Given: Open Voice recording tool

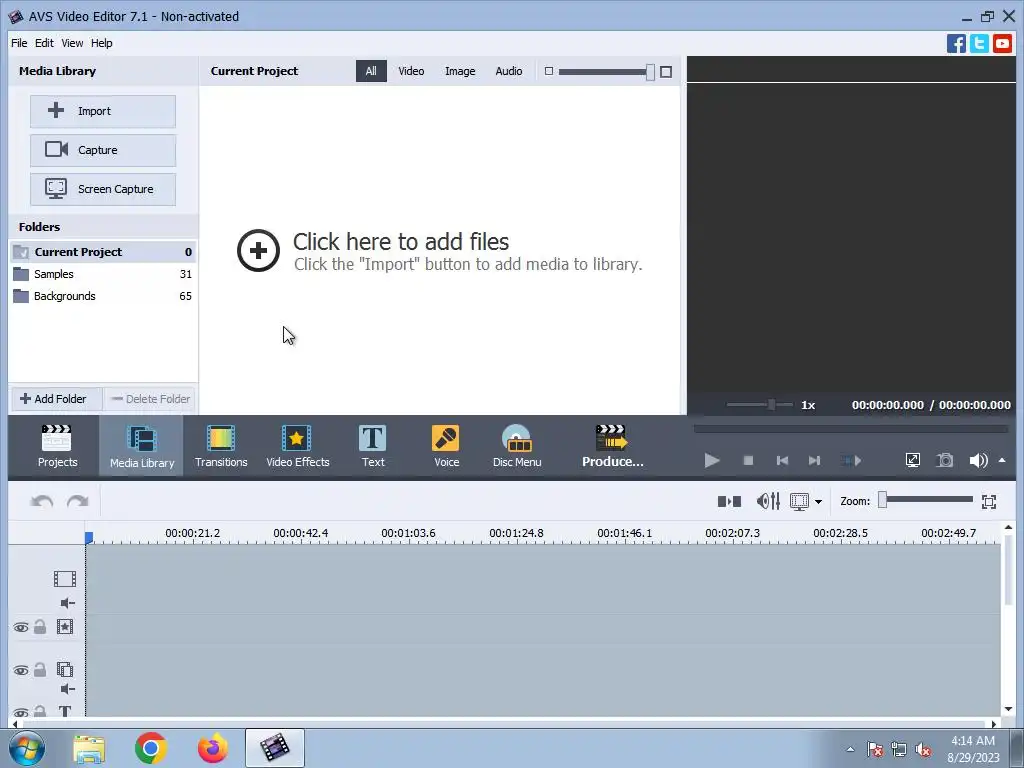Looking at the screenshot, I should pos(446,447).
